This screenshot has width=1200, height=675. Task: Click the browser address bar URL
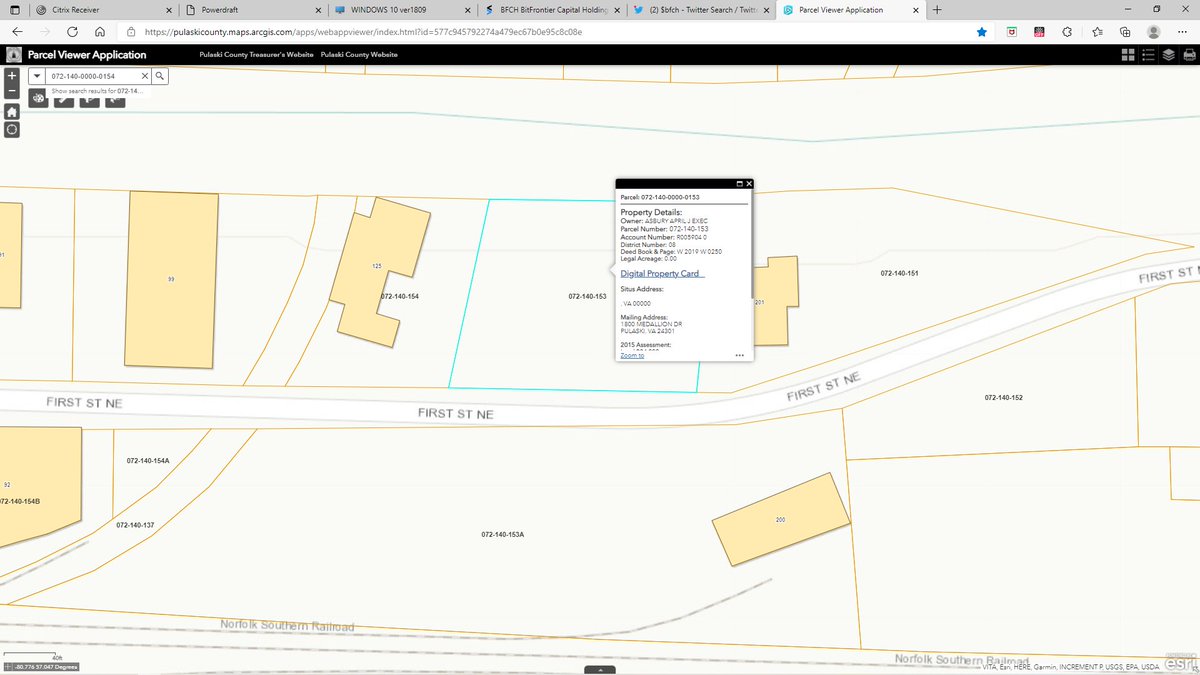point(363,31)
